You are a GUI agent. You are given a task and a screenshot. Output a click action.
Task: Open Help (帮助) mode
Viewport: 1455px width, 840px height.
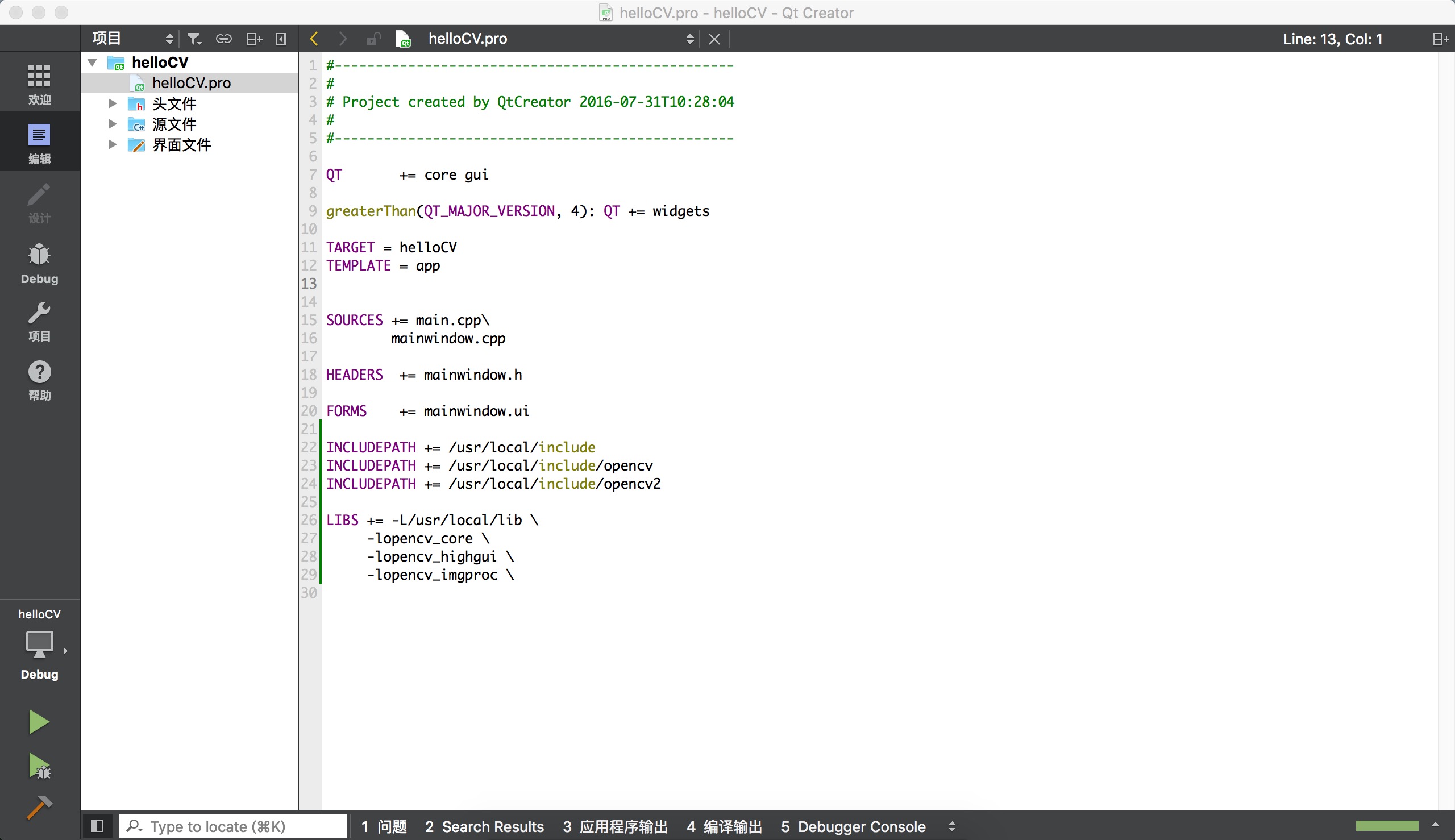coord(39,381)
